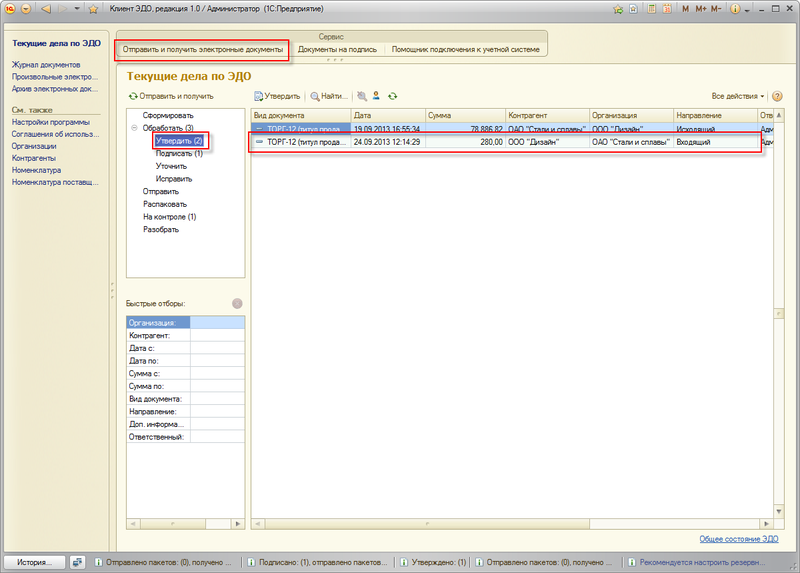The width and height of the screenshot is (800, 573).
Task: Open help via the question mark icon
Action: click(777, 96)
